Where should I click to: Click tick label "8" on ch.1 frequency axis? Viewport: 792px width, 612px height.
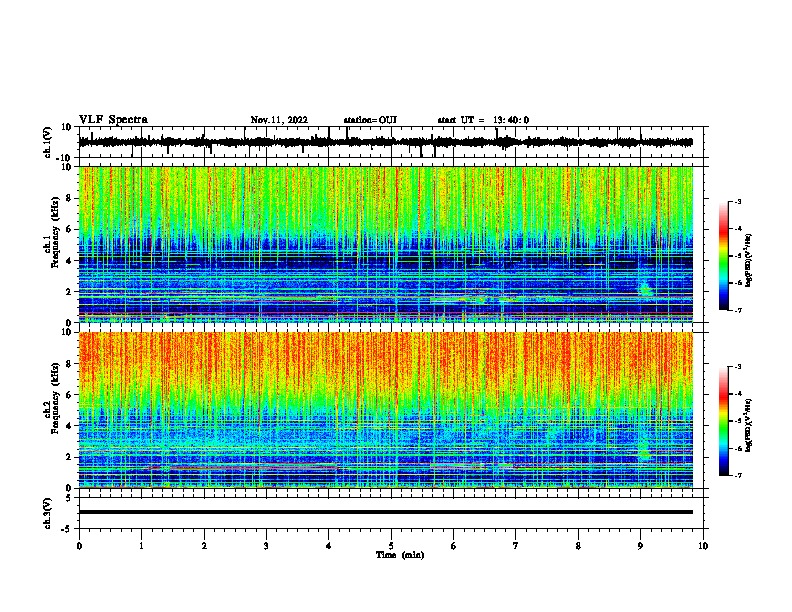[x=69, y=198]
